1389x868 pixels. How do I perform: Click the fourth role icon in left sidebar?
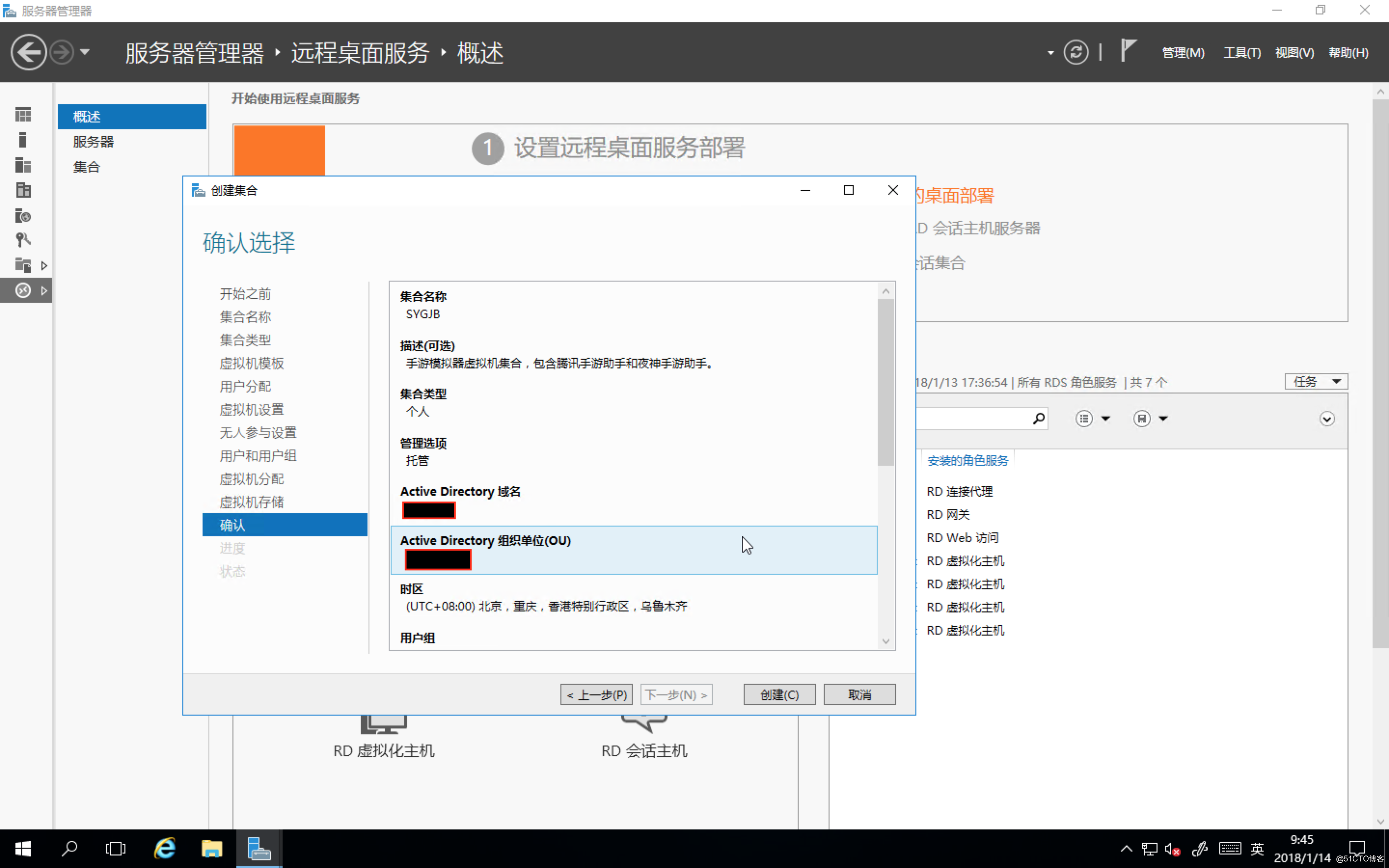pos(23,190)
